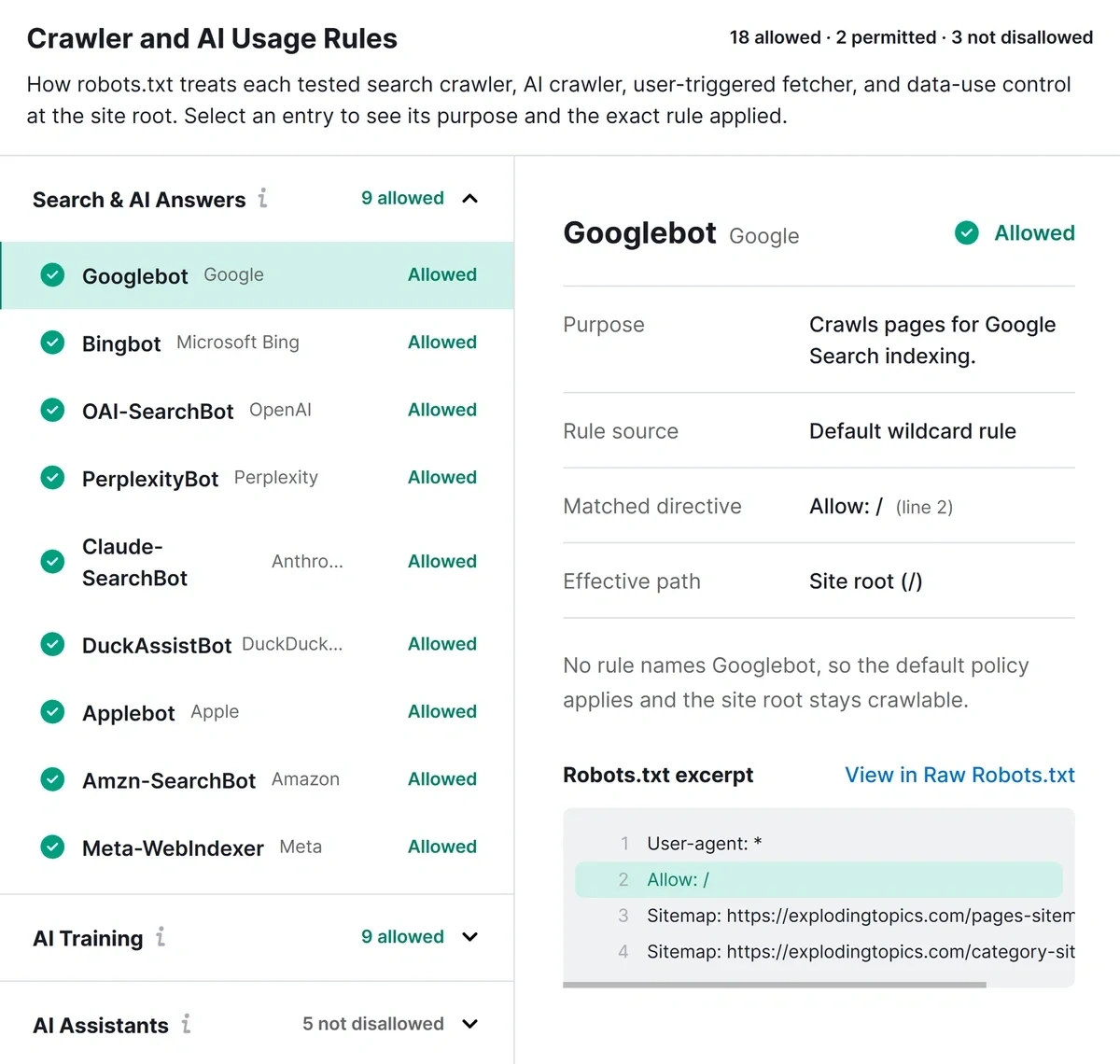Click the AI Training section title
This screenshot has width=1120, height=1064.
point(88,938)
